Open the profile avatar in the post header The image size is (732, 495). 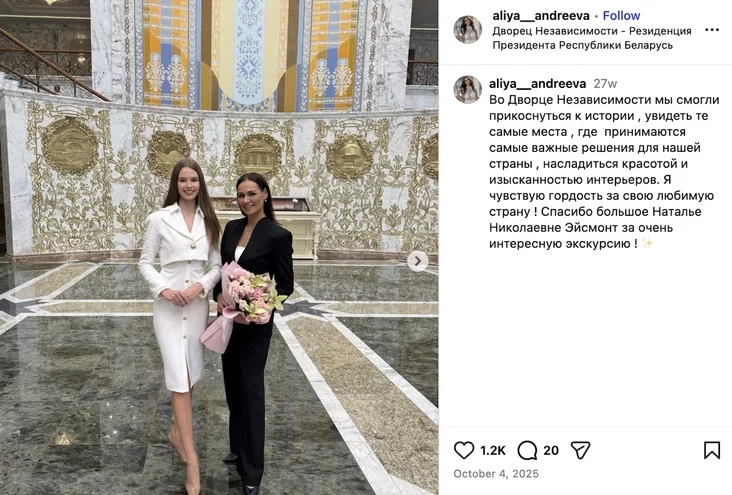click(468, 29)
